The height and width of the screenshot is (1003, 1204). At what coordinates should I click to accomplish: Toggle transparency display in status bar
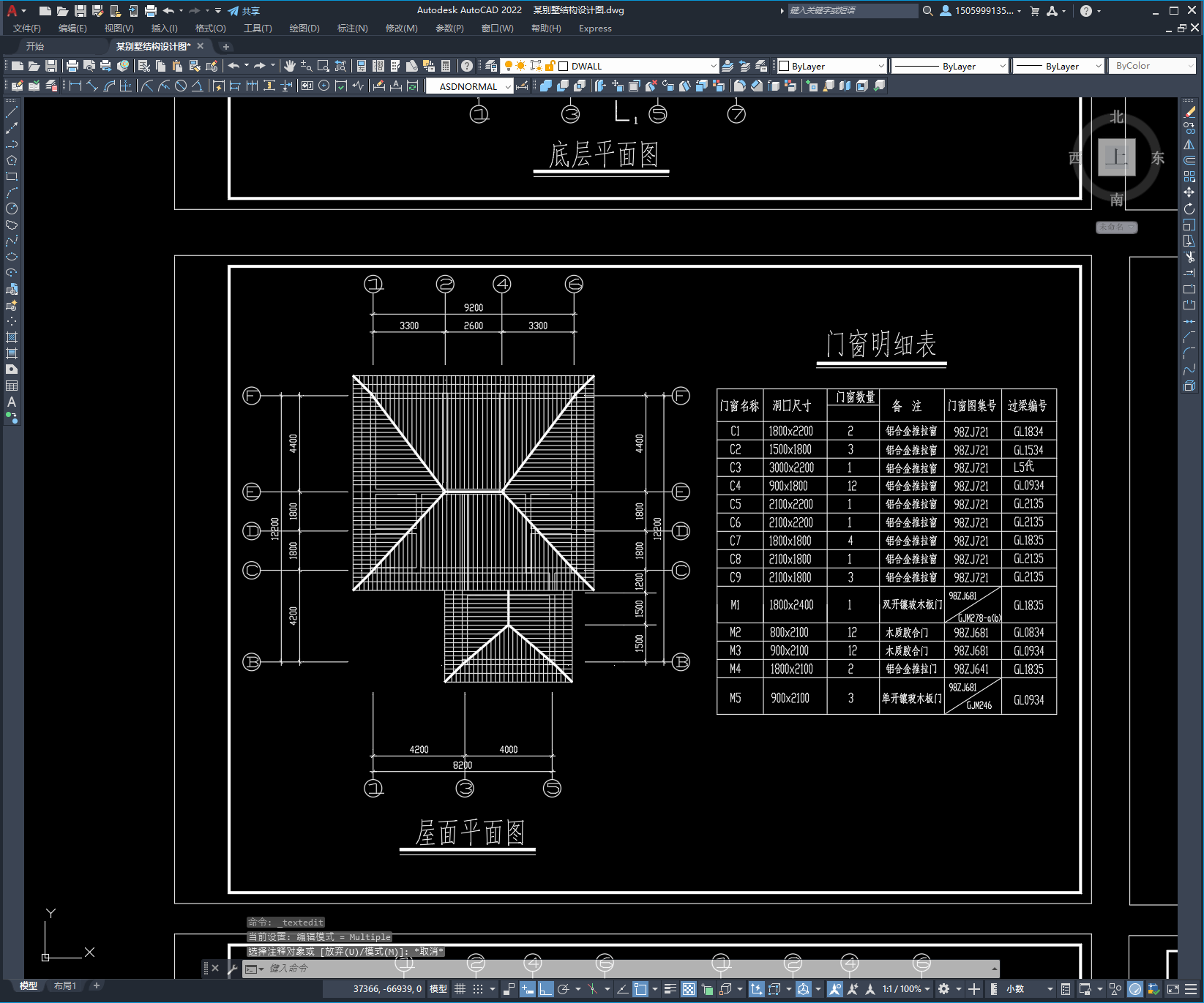tap(689, 989)
